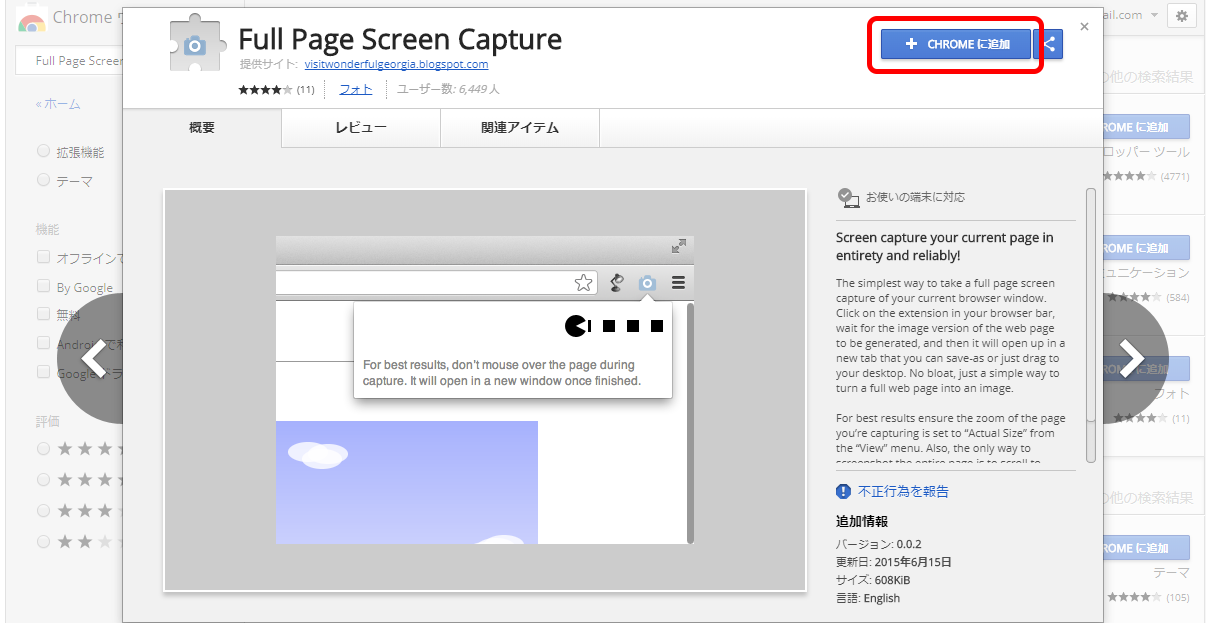Click the blue alert icon beside report abuse
1212x623 pixels.
[843, 491]
